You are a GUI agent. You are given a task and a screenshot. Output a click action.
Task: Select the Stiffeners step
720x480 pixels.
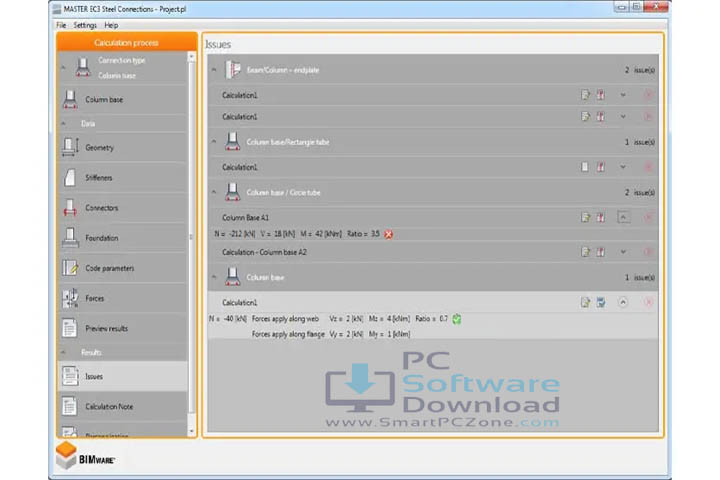123,178
